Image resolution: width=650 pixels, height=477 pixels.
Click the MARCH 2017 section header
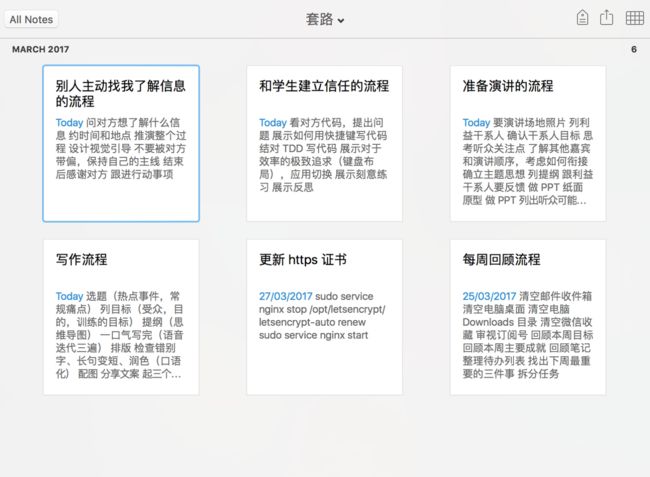click(41, 49)
